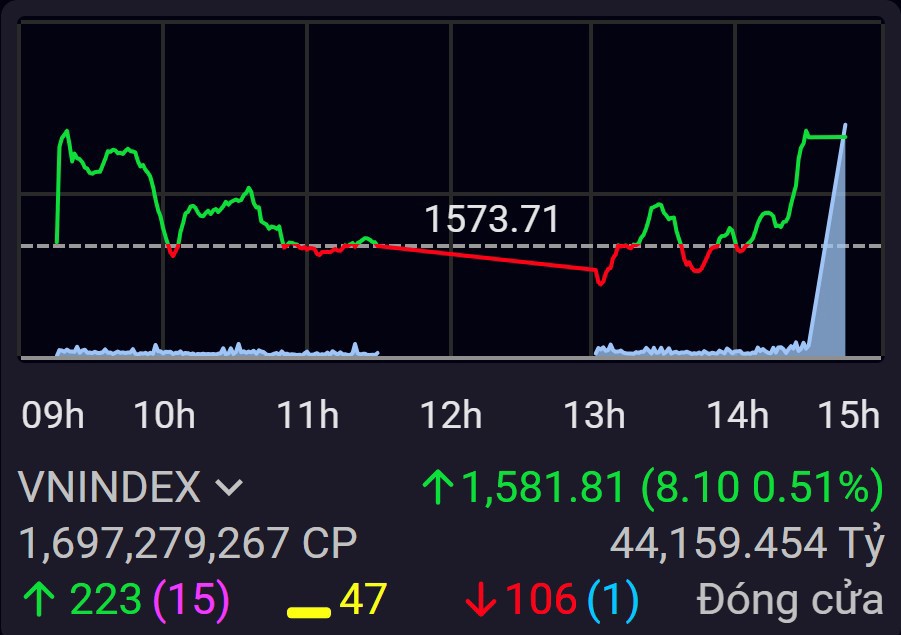
Task: Click the 13h time axis label
Action: tap(594, 415)
